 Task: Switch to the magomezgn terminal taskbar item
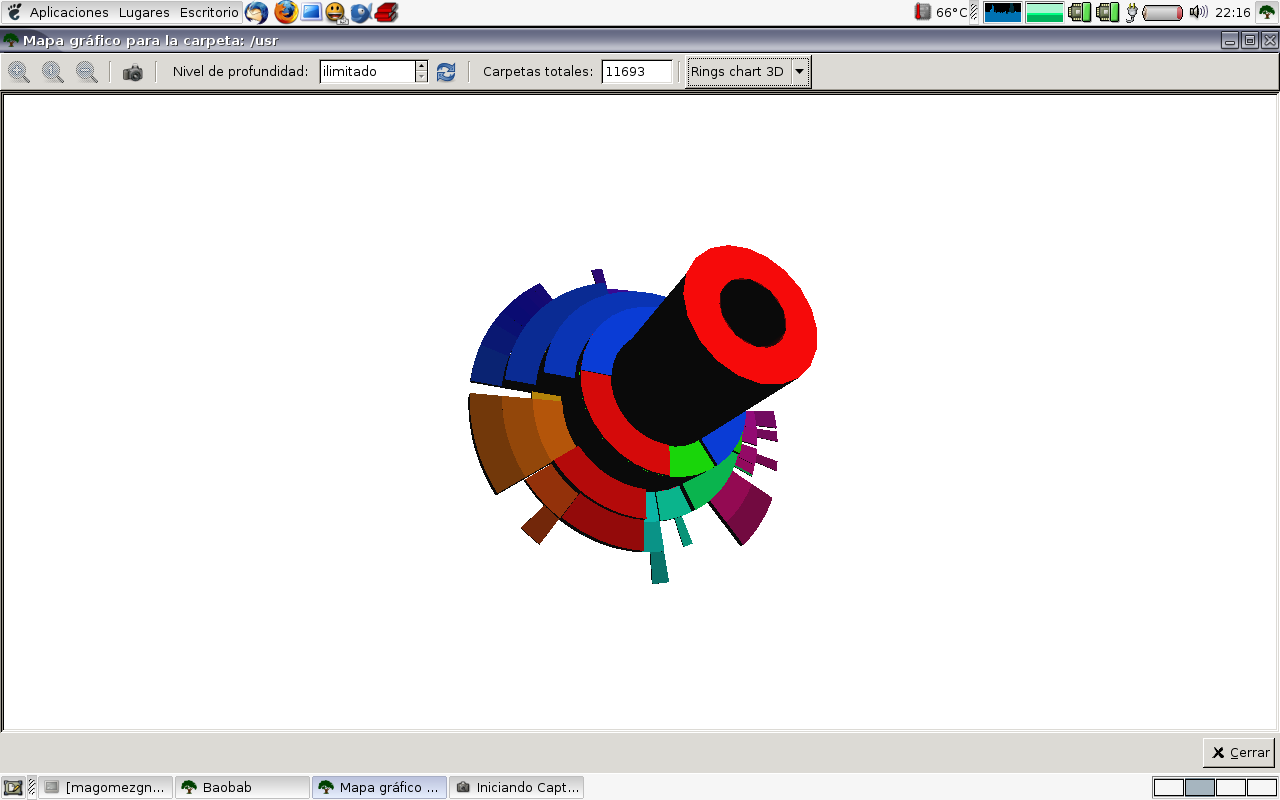point(107,787)
